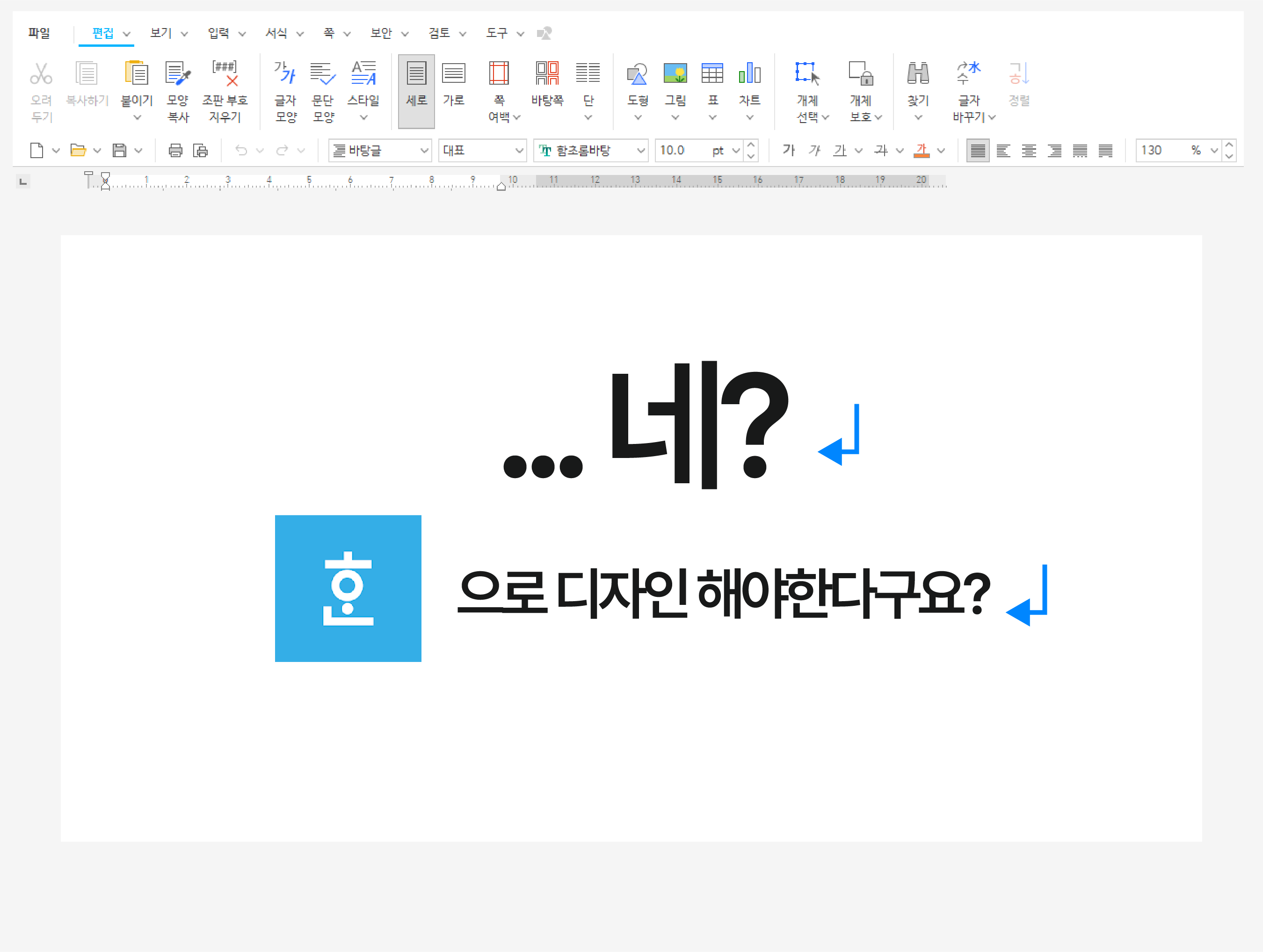
Task: Click the print icon
Action: click(175, 150)
